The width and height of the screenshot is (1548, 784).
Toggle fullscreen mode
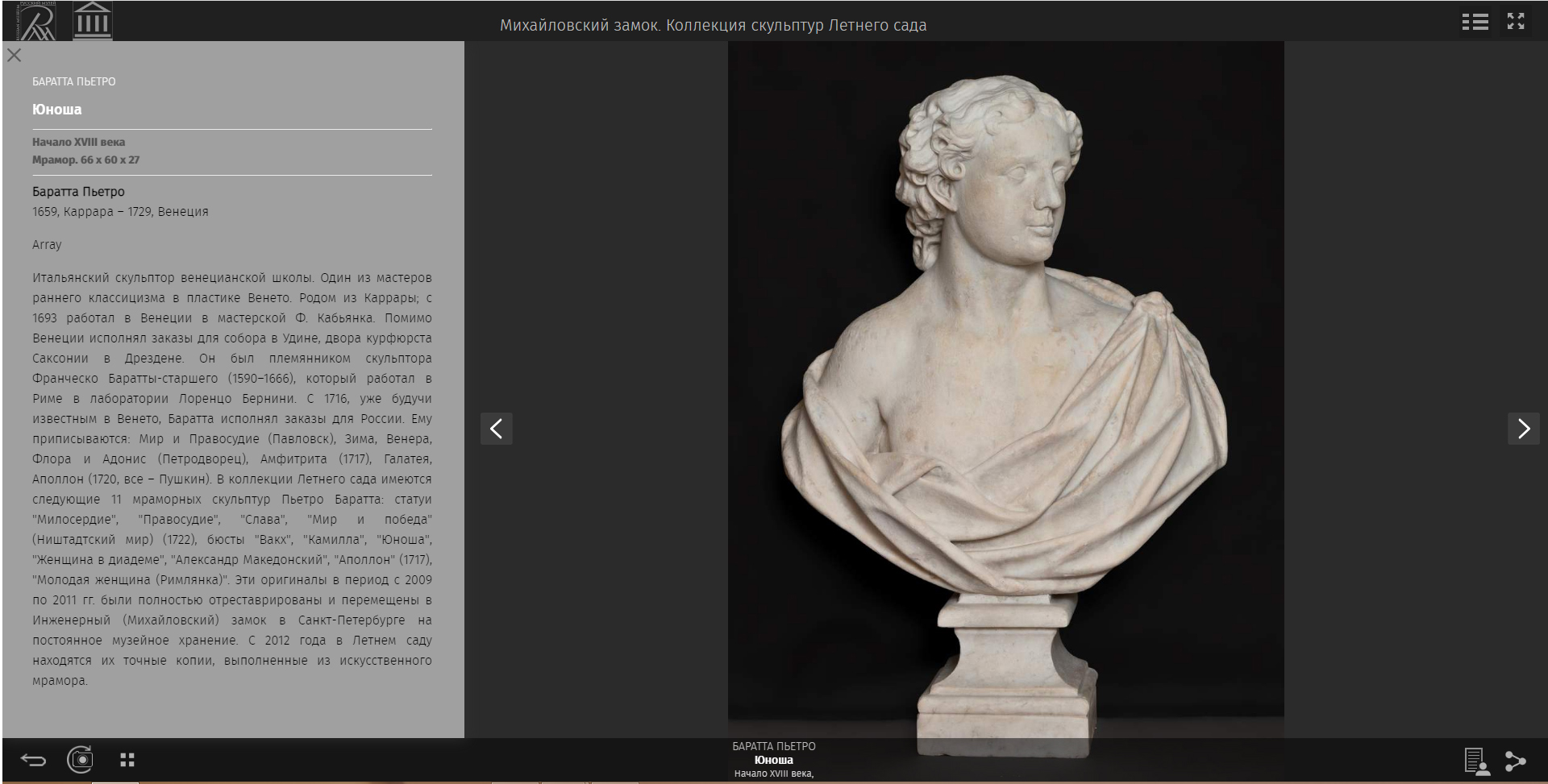point(1516,22)
